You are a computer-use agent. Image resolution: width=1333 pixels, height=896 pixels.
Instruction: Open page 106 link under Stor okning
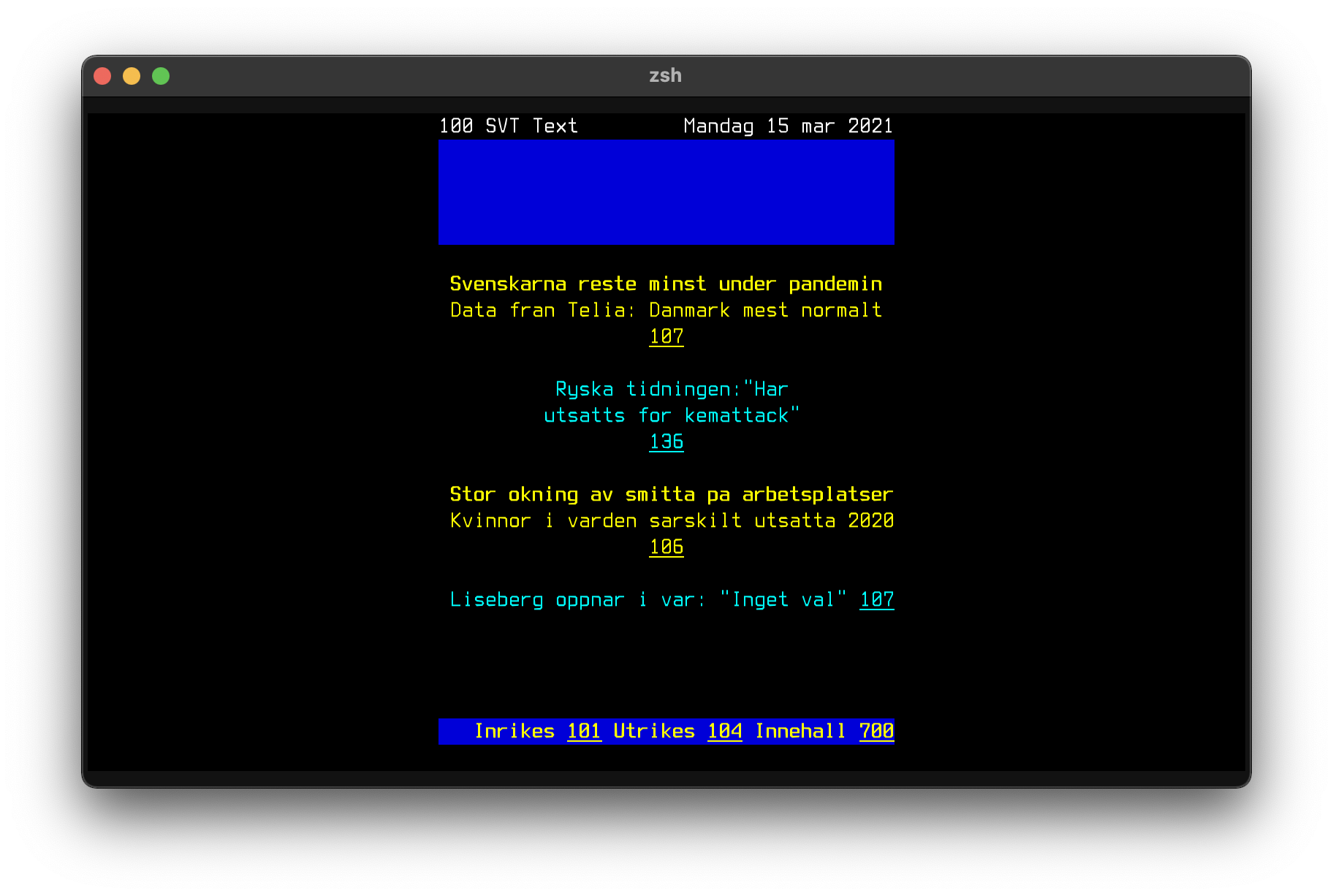point(666,547)
